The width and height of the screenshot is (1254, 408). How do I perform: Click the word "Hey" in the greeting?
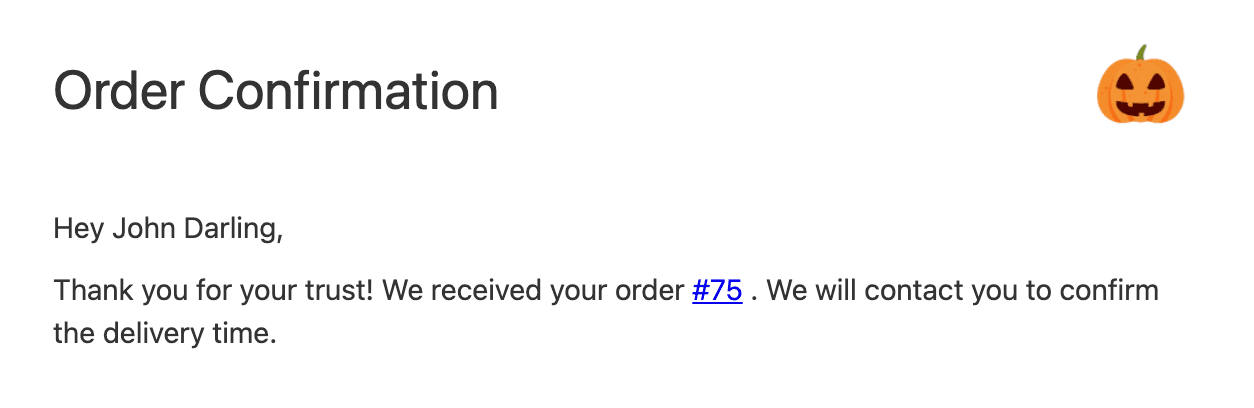pos(78,229)
